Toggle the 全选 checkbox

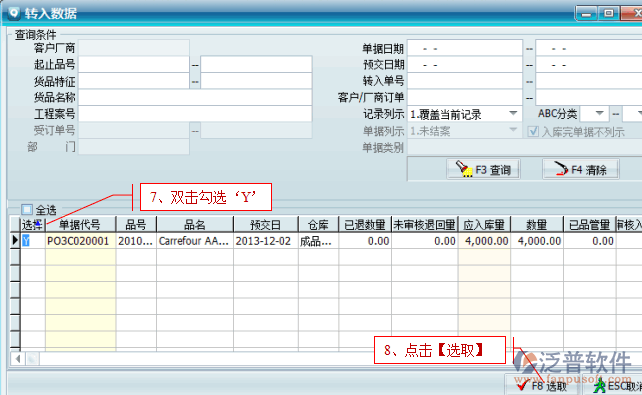27,210
